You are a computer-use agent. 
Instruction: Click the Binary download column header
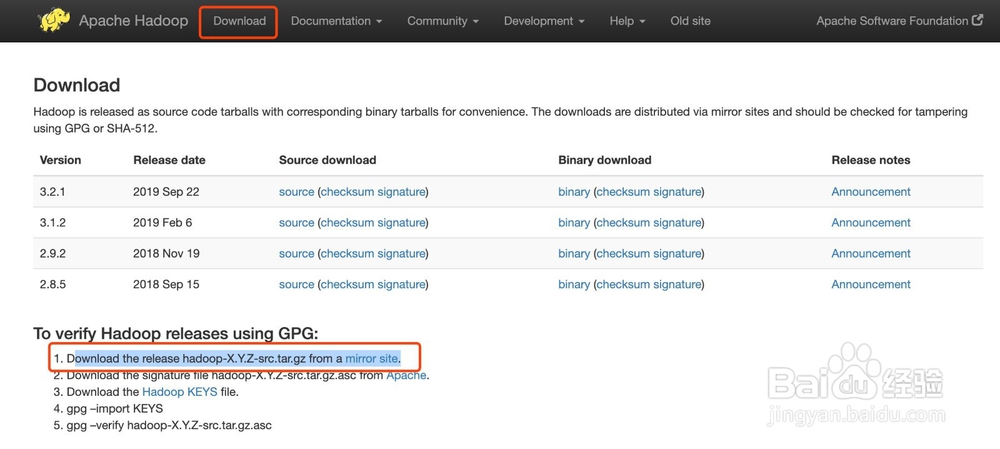point(605,160)
